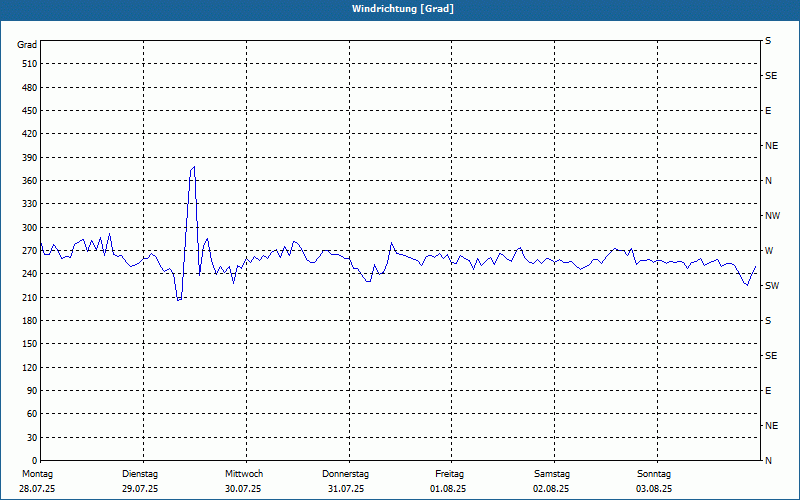The image size is (800, 500).
Task: Select the Dienstag 29.07.25 date label
Action: pyautogui.click(x=140, y=481)
